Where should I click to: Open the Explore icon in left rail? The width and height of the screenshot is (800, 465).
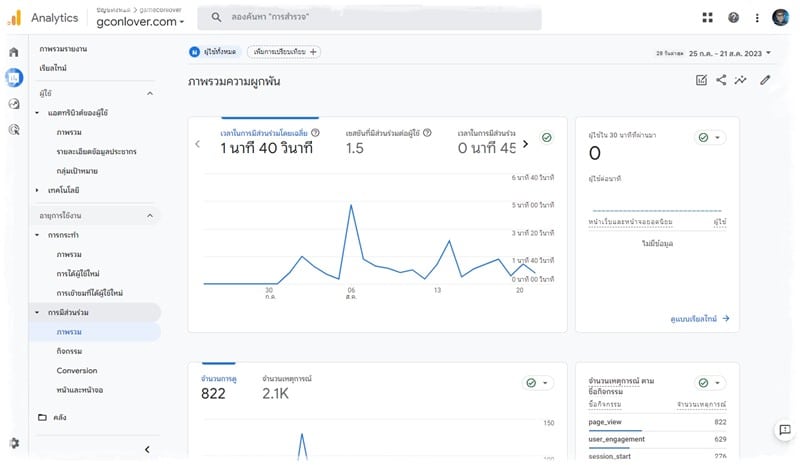pyautogui.click(x=14, y=104)
